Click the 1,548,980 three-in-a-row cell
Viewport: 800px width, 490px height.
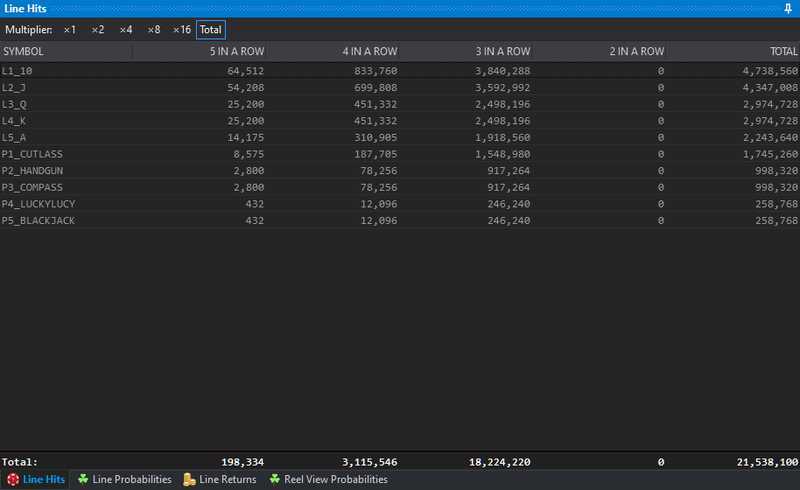503,154
